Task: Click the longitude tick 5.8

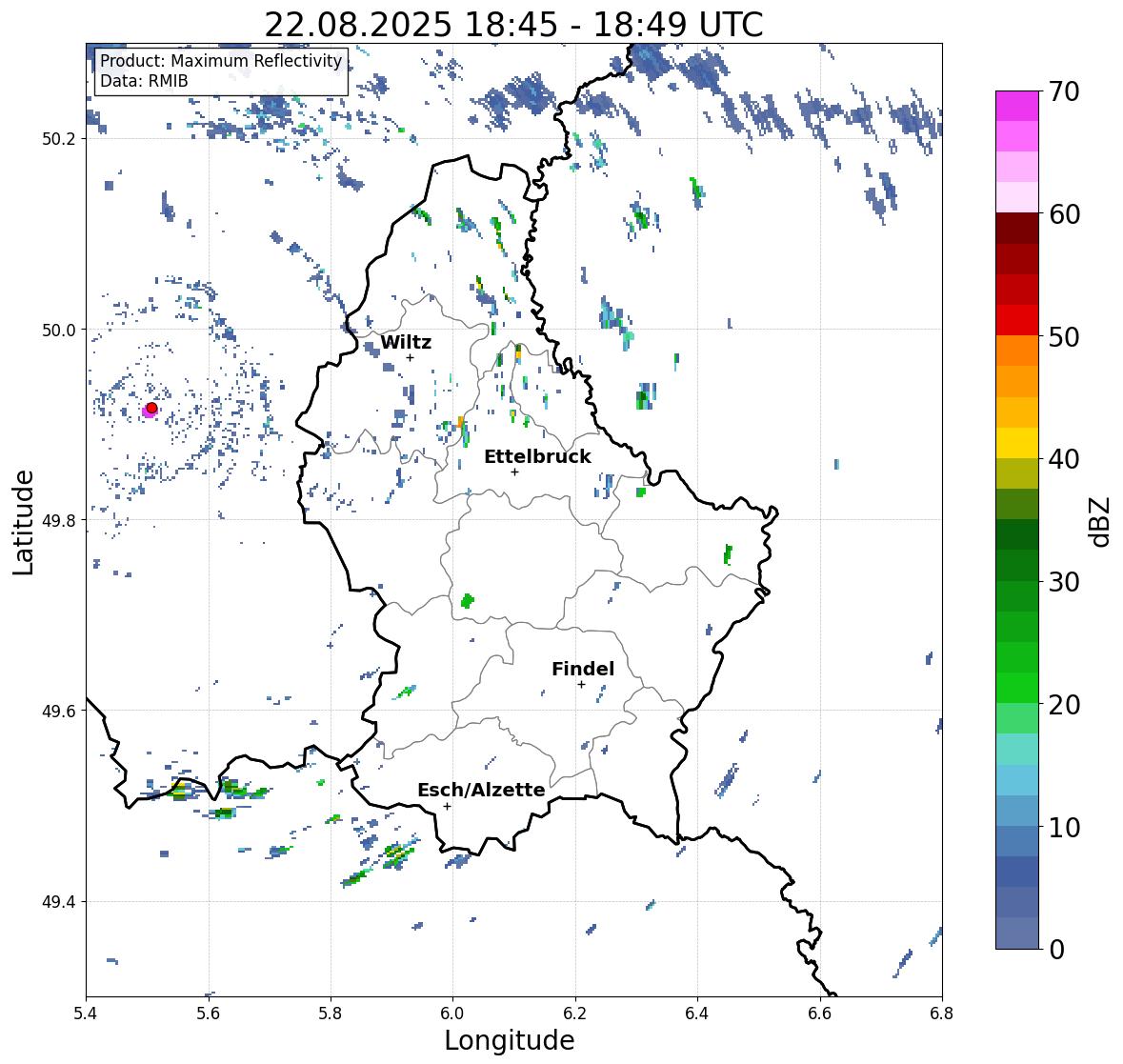Action: coord(331,1014)
